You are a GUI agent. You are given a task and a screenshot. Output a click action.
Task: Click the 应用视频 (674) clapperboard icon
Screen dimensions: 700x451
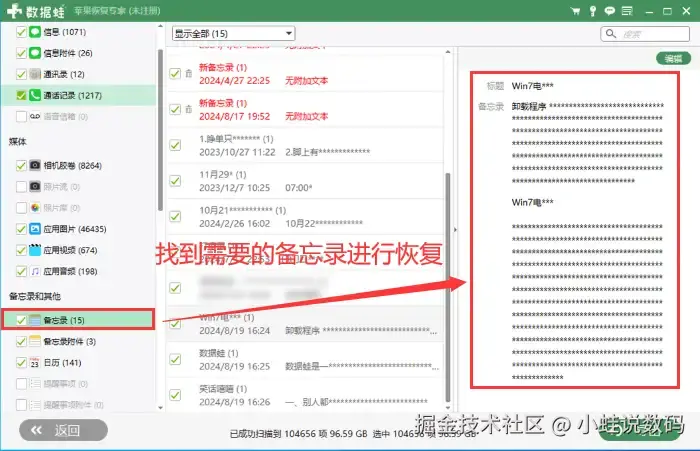[35, 250]
